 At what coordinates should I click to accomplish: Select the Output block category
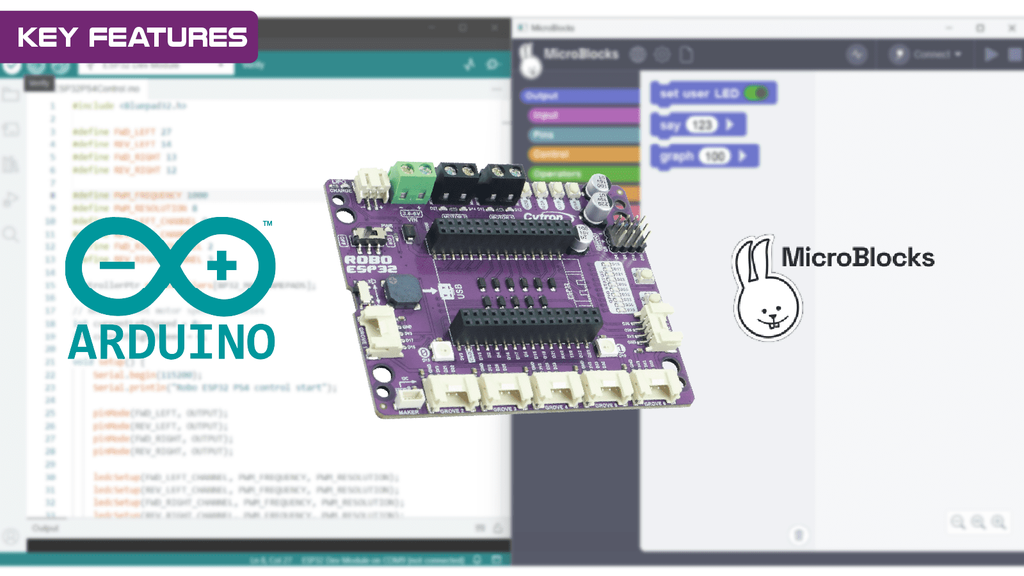coord(578,96)
